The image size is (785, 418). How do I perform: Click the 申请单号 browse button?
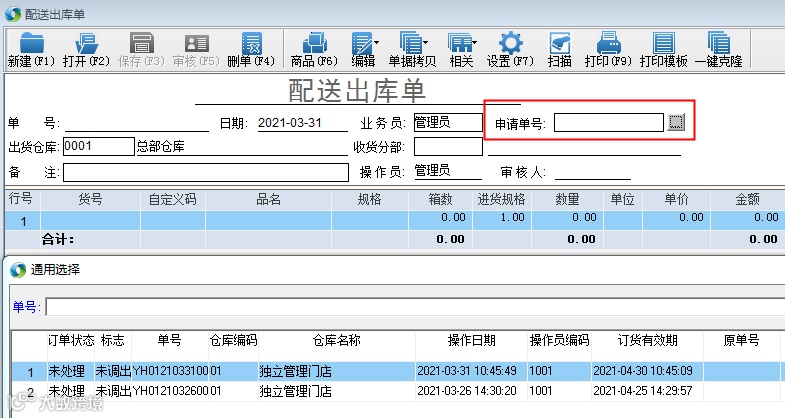676,122
